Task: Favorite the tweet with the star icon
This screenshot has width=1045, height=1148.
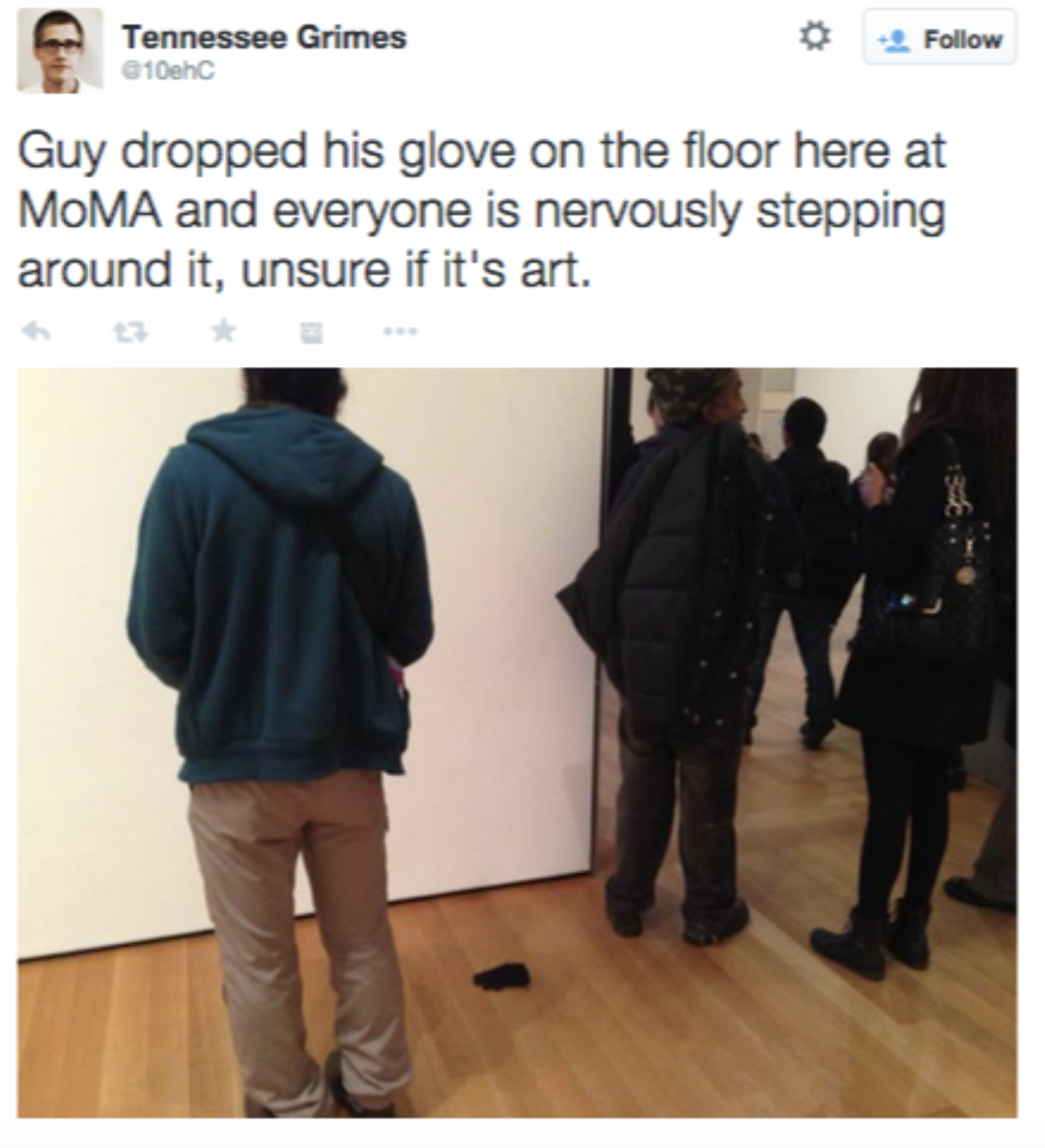Action: tap(224, 332)
